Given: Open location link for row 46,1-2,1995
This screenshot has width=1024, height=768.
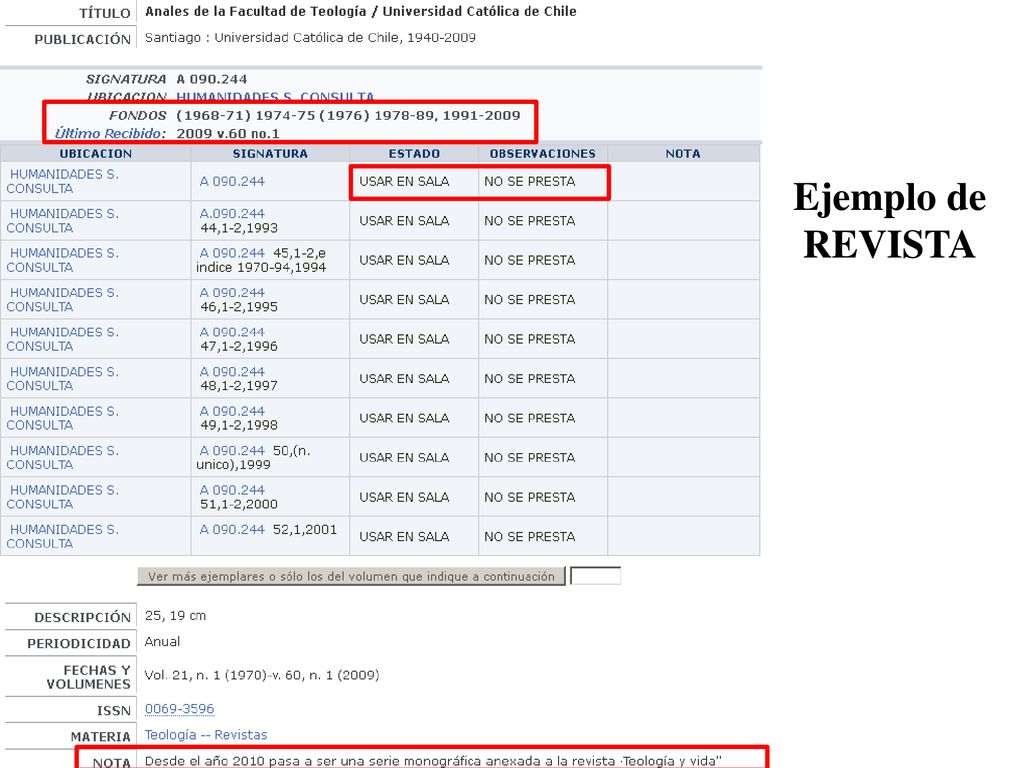Looking at the screenshot, I should point(63,300).
